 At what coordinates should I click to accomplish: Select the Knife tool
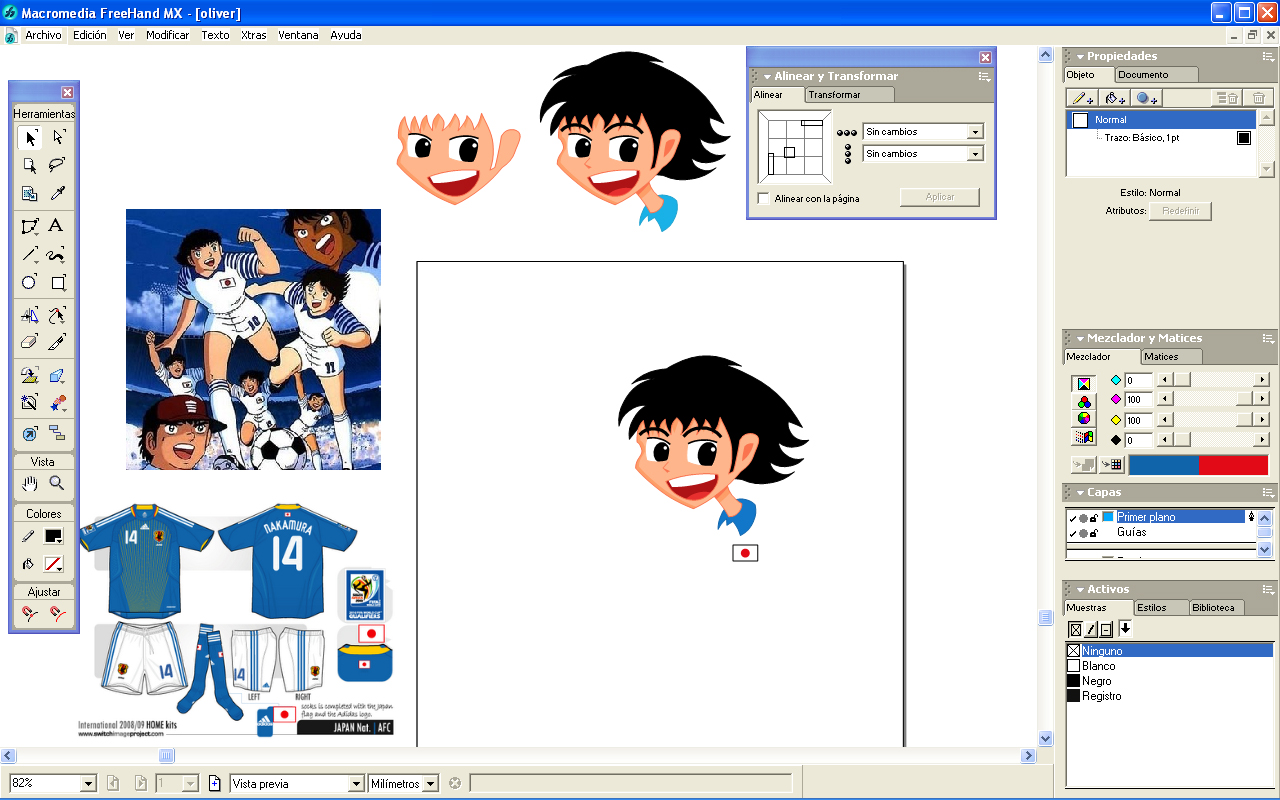click(x=57, y=342)
